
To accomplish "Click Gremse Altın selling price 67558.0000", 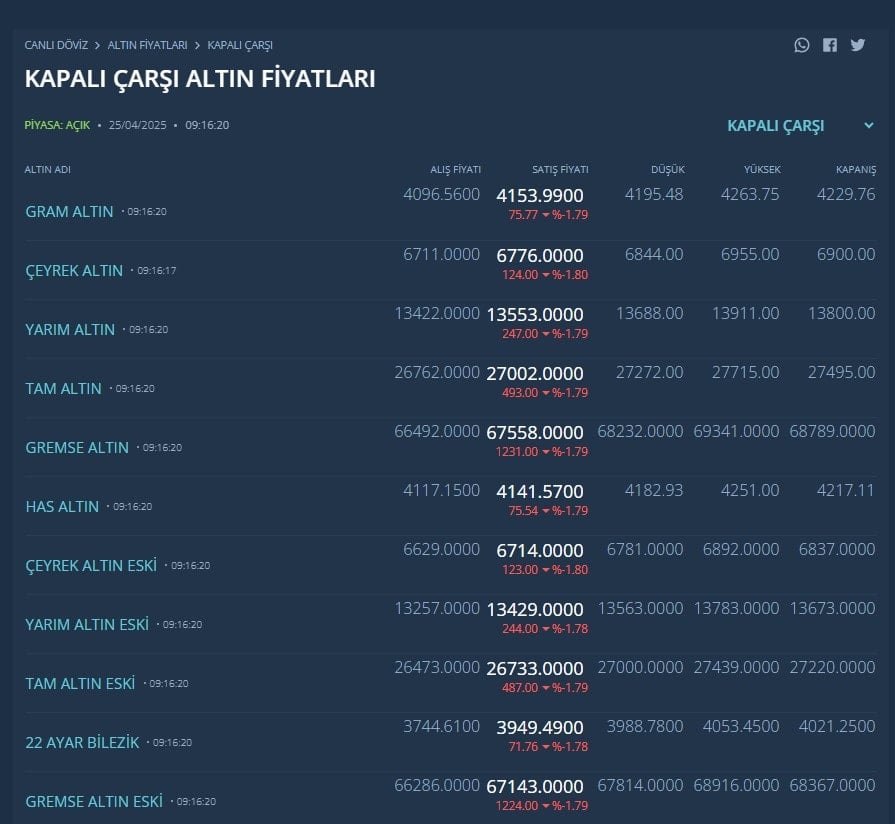I will tap(535, 433).
